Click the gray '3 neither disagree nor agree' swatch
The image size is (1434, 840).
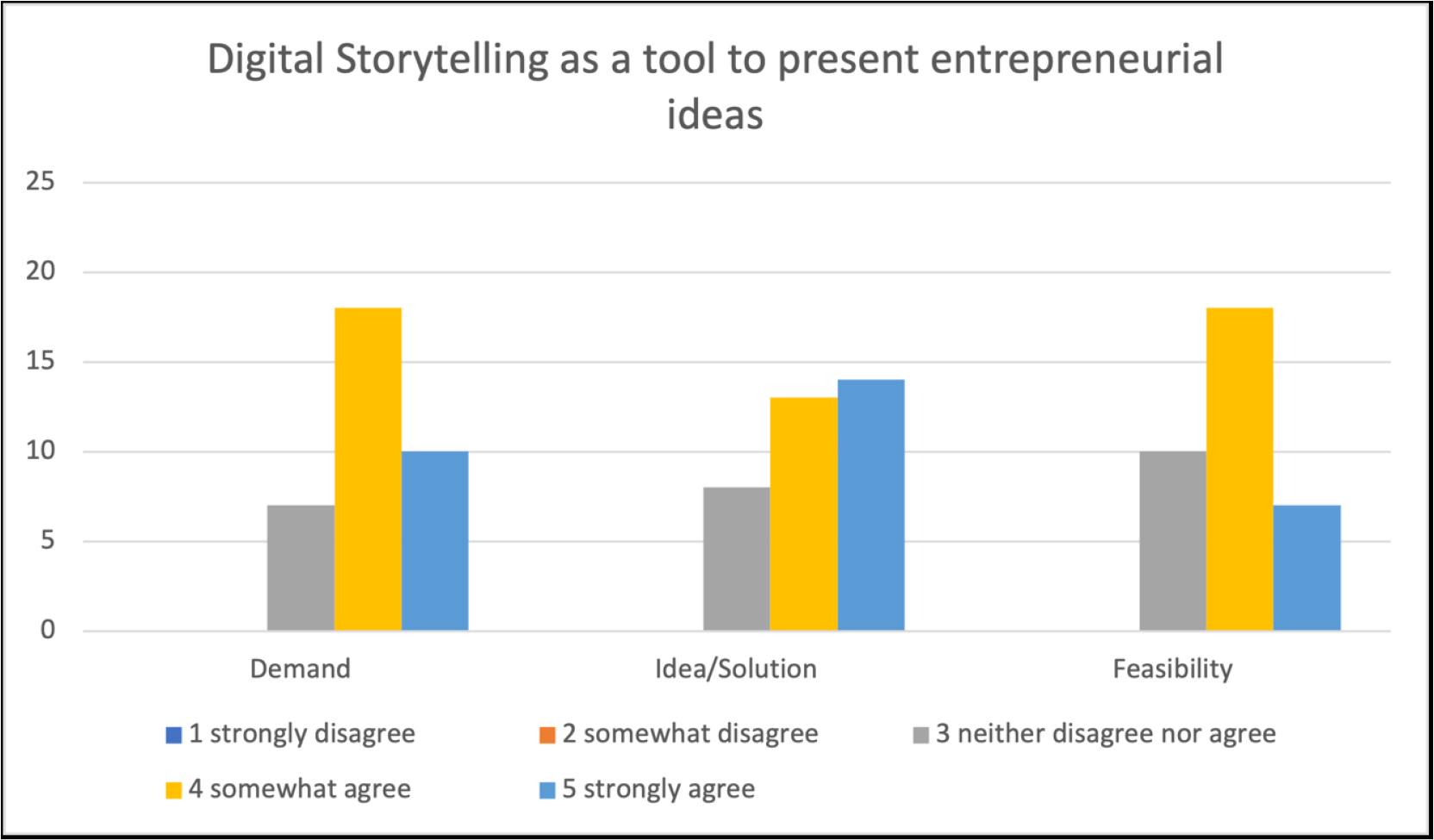click(921, 735)
